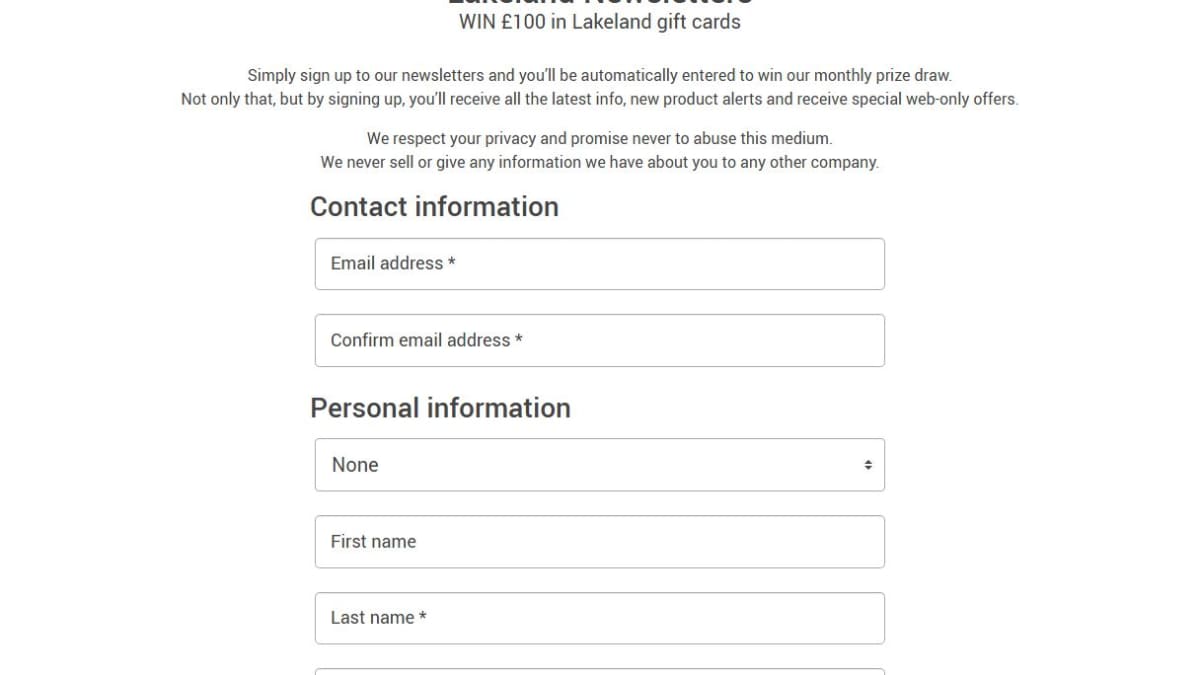Click the partially visible field below Last name
The width and height of the screenshot is (1200, 675).
(x=599, y=671)
